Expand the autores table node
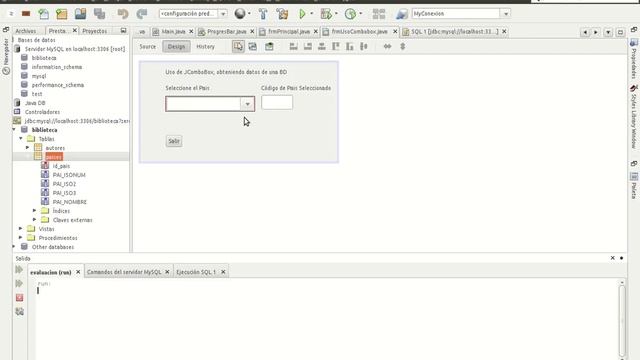The image size is (640, 360). point(28,147)
